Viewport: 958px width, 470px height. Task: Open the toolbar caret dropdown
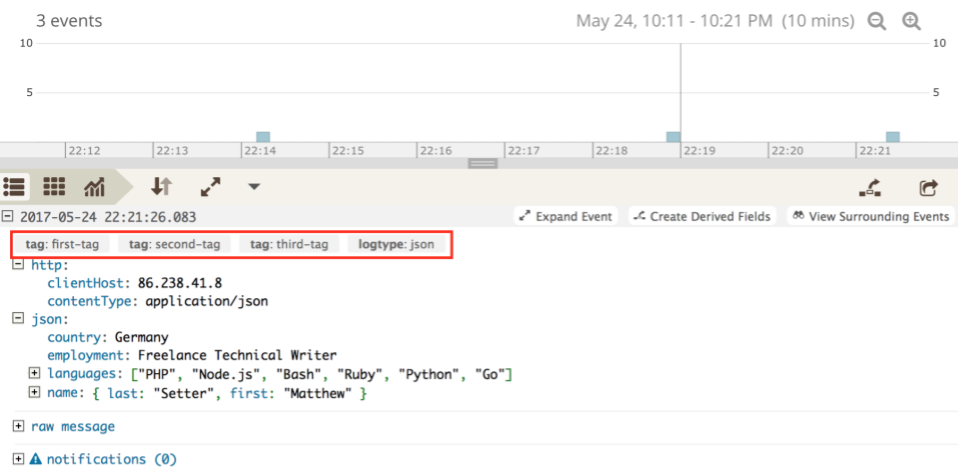point(254,187)
